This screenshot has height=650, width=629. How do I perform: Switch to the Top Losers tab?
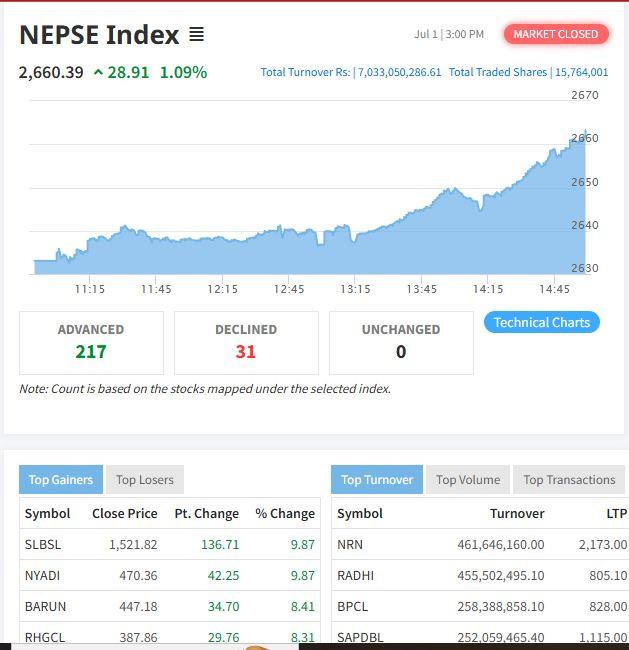pos(144,480)
